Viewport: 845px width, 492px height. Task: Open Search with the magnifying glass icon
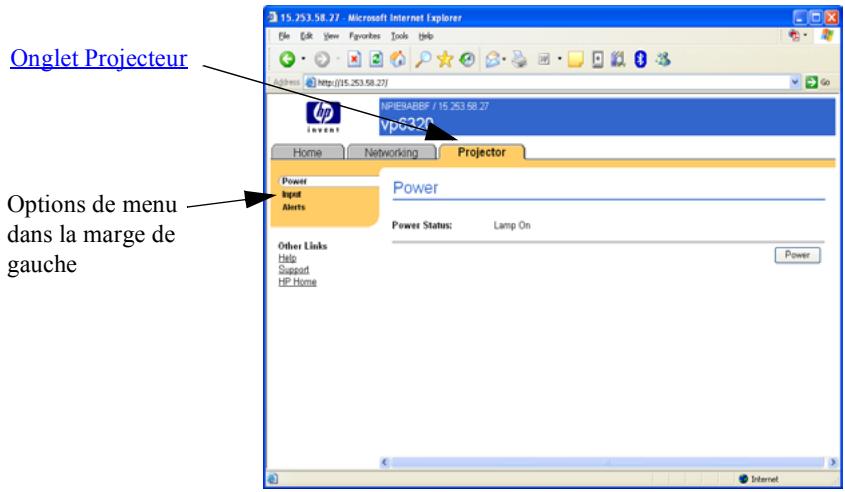[x=422, y=59]
